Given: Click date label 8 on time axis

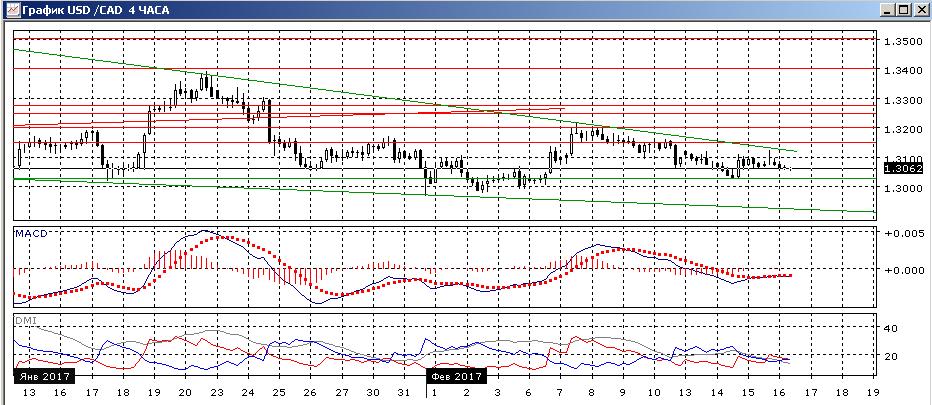Looking at the screenshot, I should coord(591,393).
